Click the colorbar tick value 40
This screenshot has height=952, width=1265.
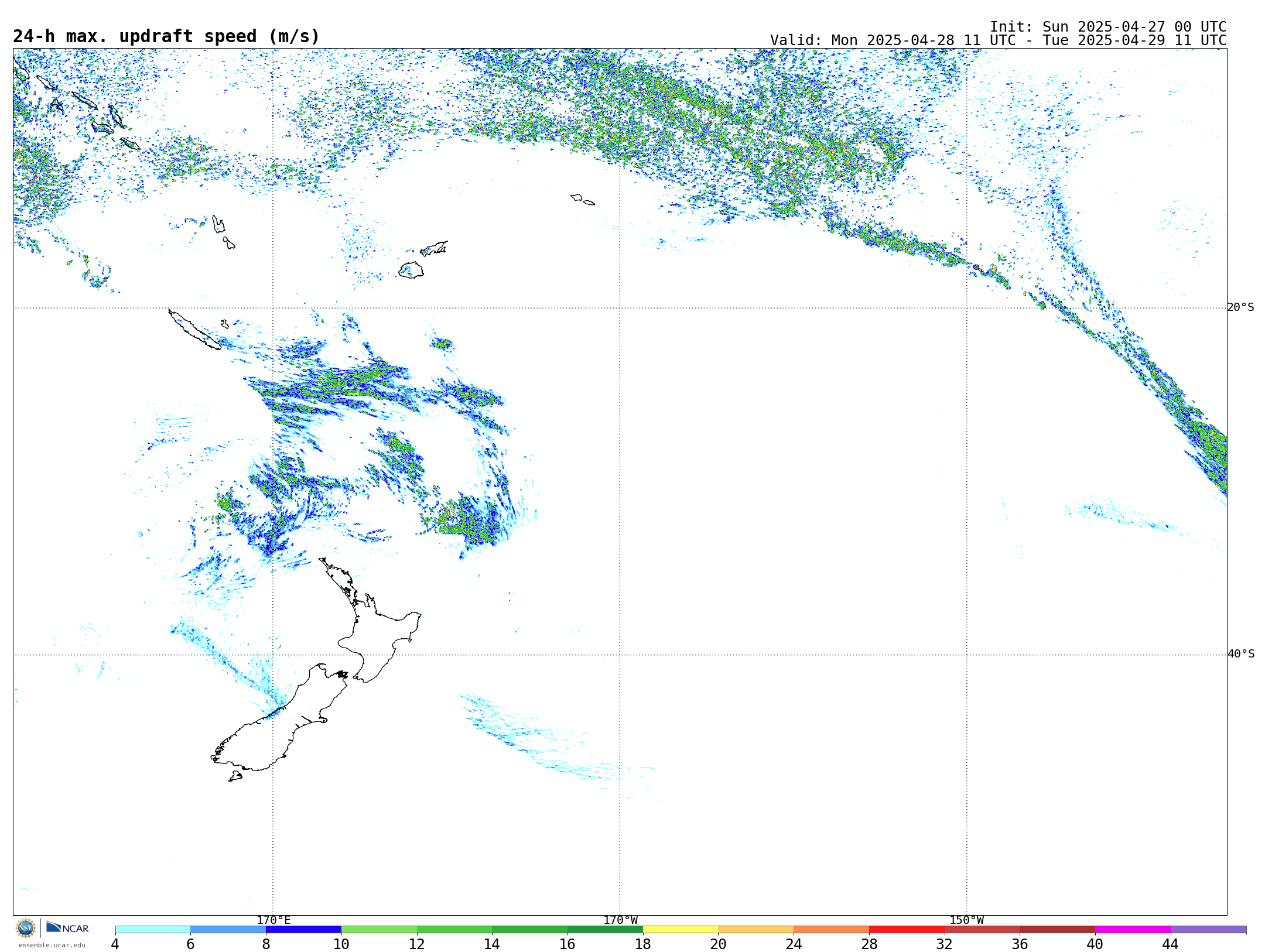click(1095, 944)
